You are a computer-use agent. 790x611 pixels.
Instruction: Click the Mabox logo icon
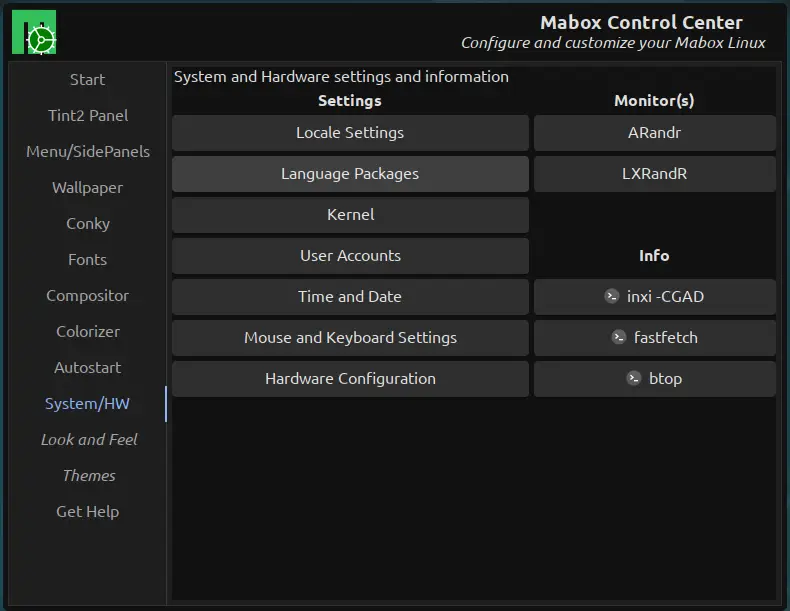click(x=34, y=33)
